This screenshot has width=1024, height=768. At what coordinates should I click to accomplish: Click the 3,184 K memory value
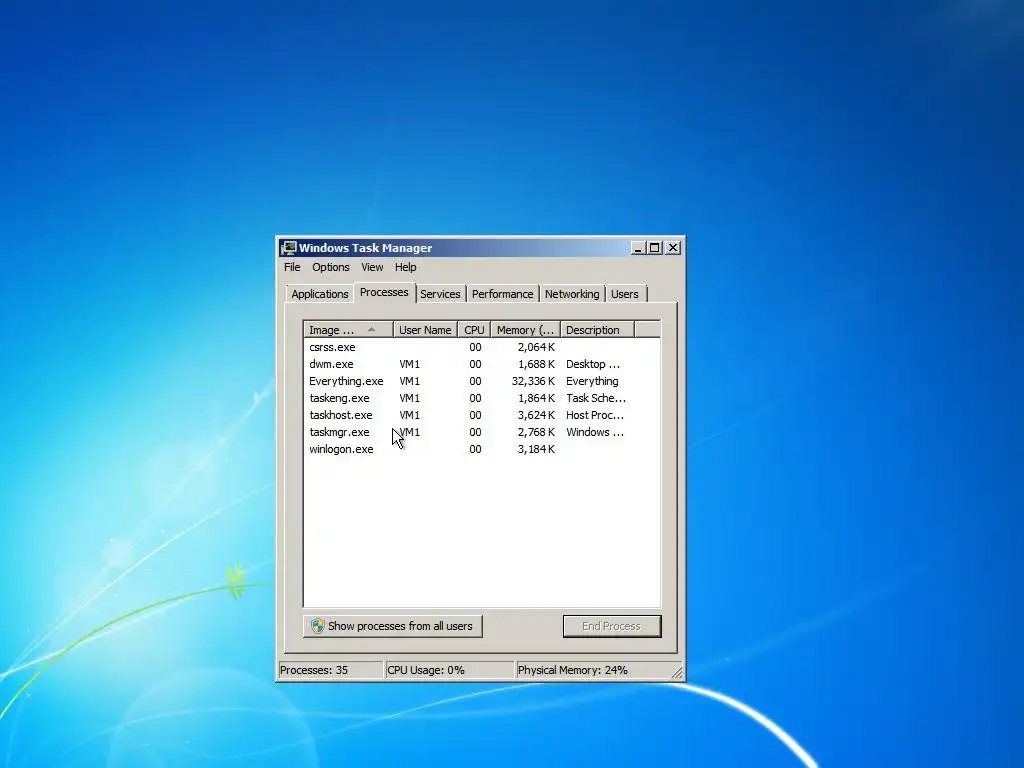[536, 449]
